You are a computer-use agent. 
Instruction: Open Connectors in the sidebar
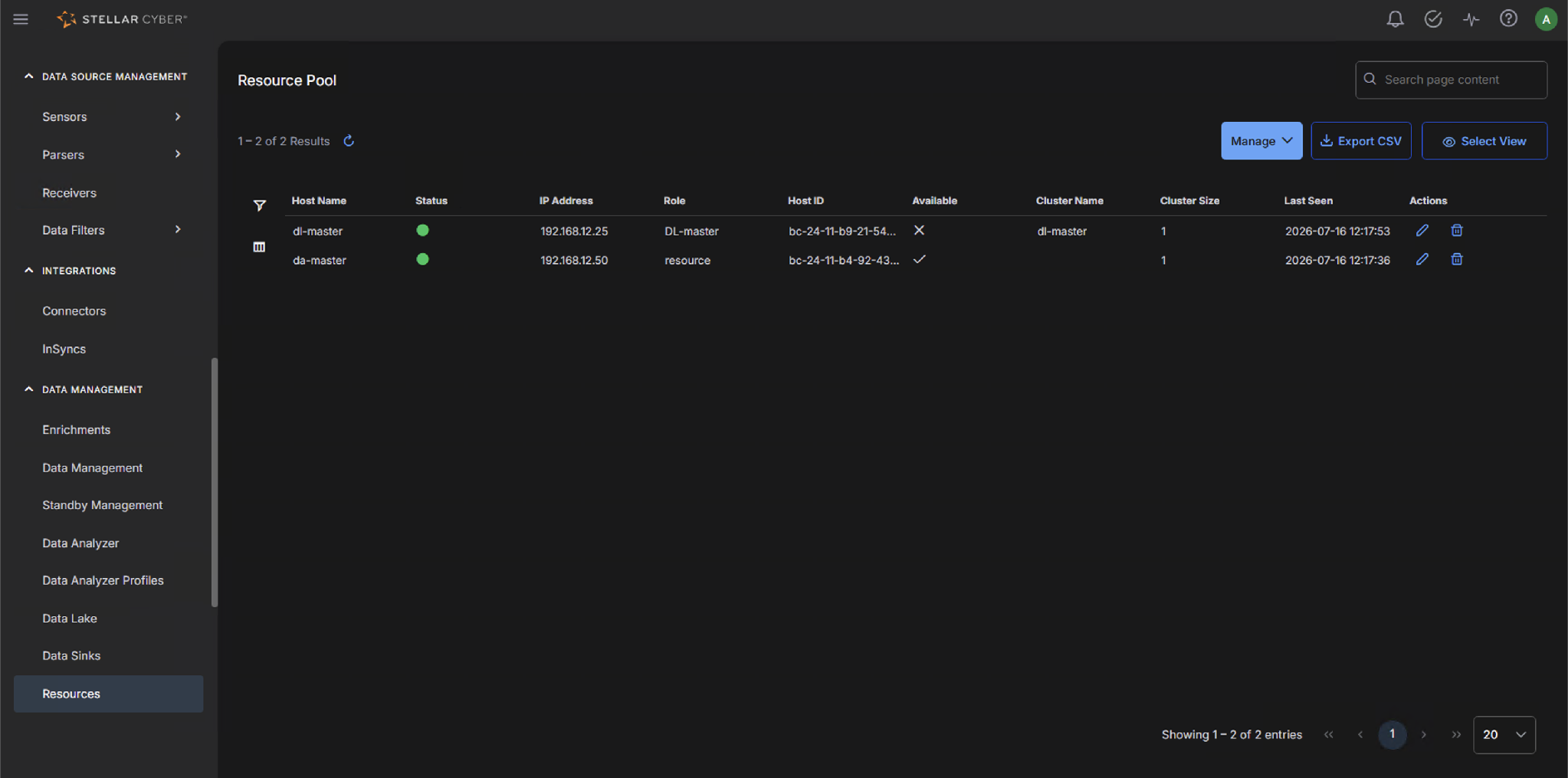[74, 311]
